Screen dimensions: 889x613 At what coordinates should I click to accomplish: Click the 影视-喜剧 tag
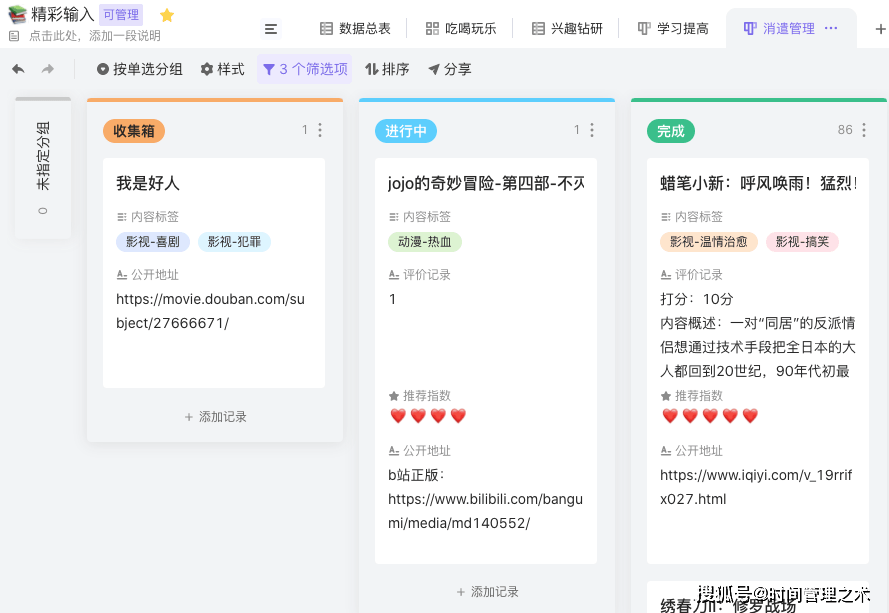pyautogui.click(x=153, y=242)
